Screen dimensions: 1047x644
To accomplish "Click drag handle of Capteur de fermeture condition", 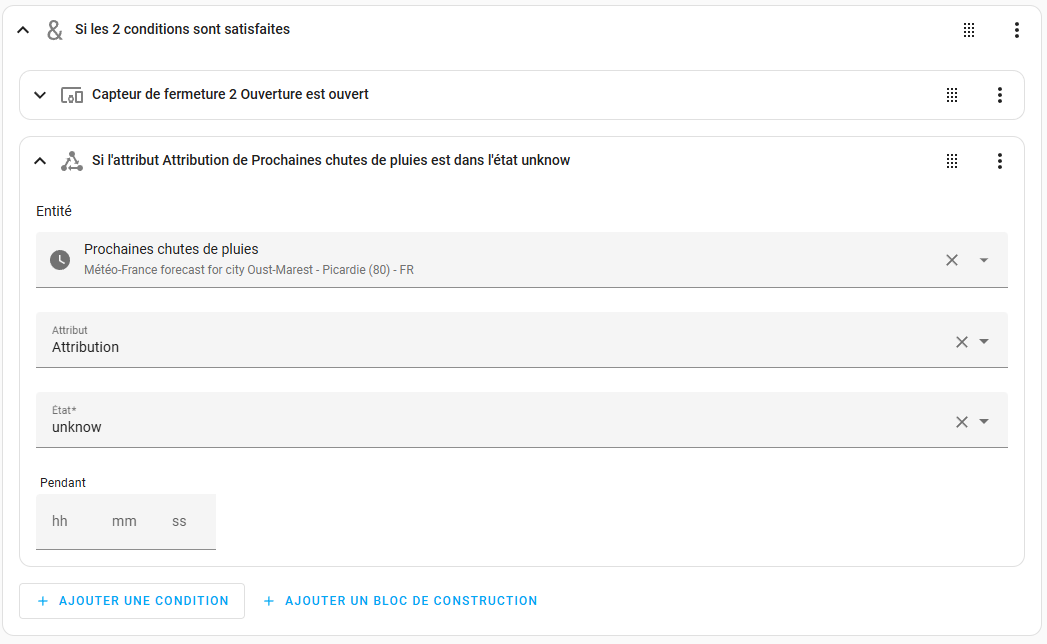I will [952, 95].
